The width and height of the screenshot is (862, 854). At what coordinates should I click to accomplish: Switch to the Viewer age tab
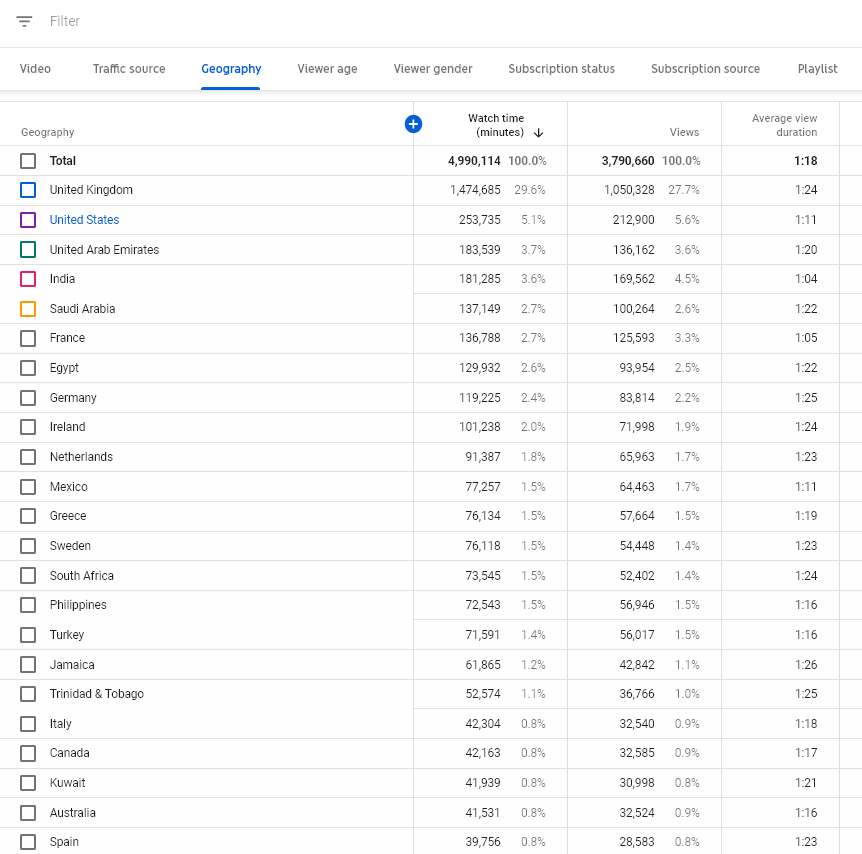click(x=327, y=69)
